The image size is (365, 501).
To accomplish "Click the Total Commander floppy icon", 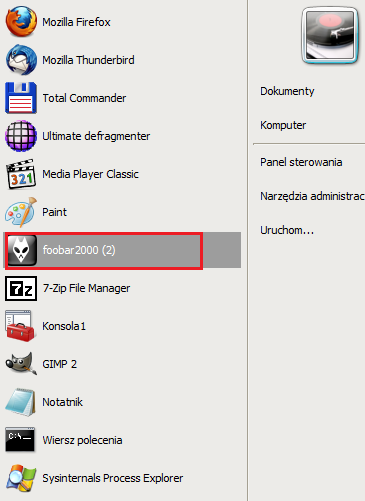I will coord(21,98).
